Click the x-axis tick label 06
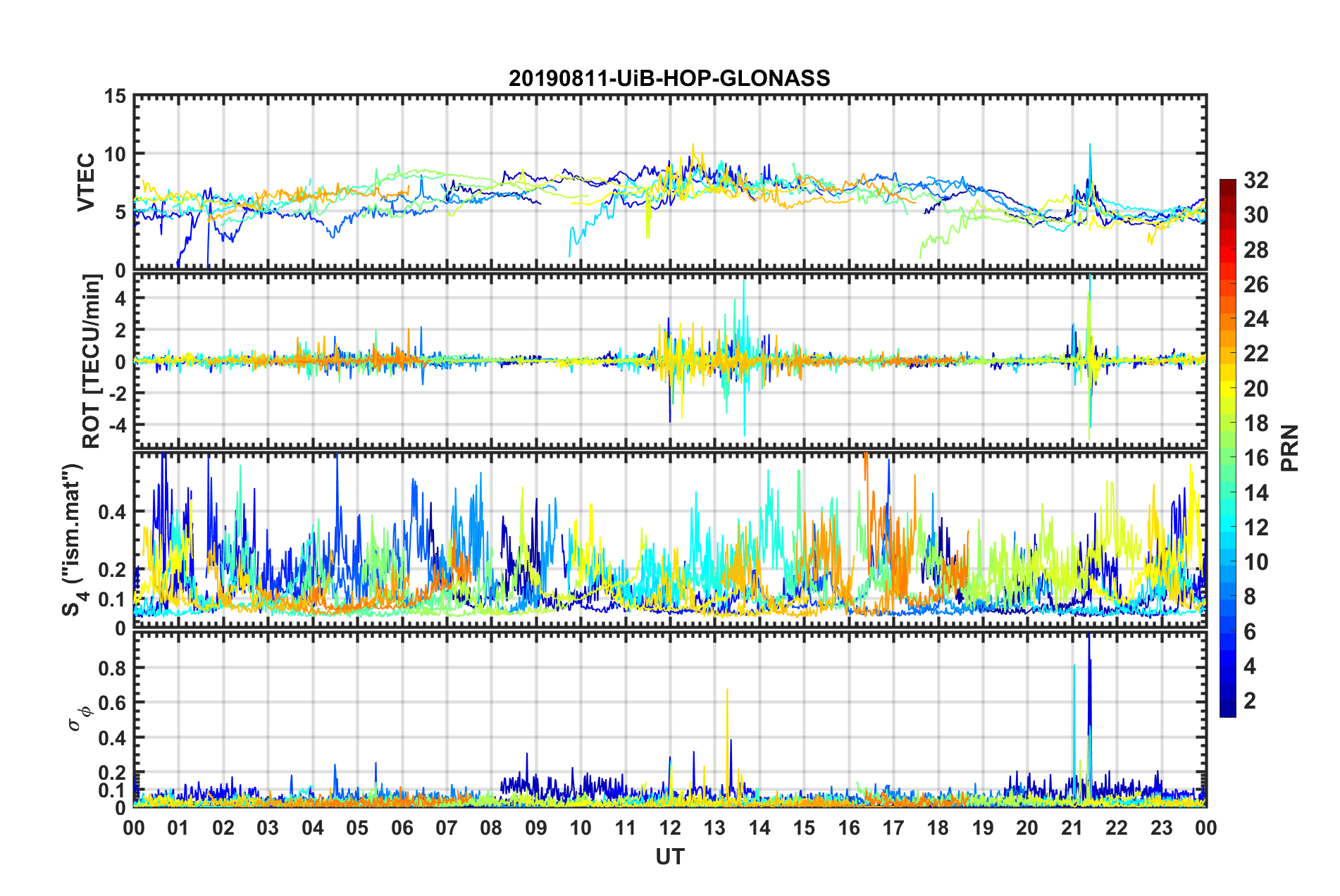The image size is (1340, 896). [402, 828]
